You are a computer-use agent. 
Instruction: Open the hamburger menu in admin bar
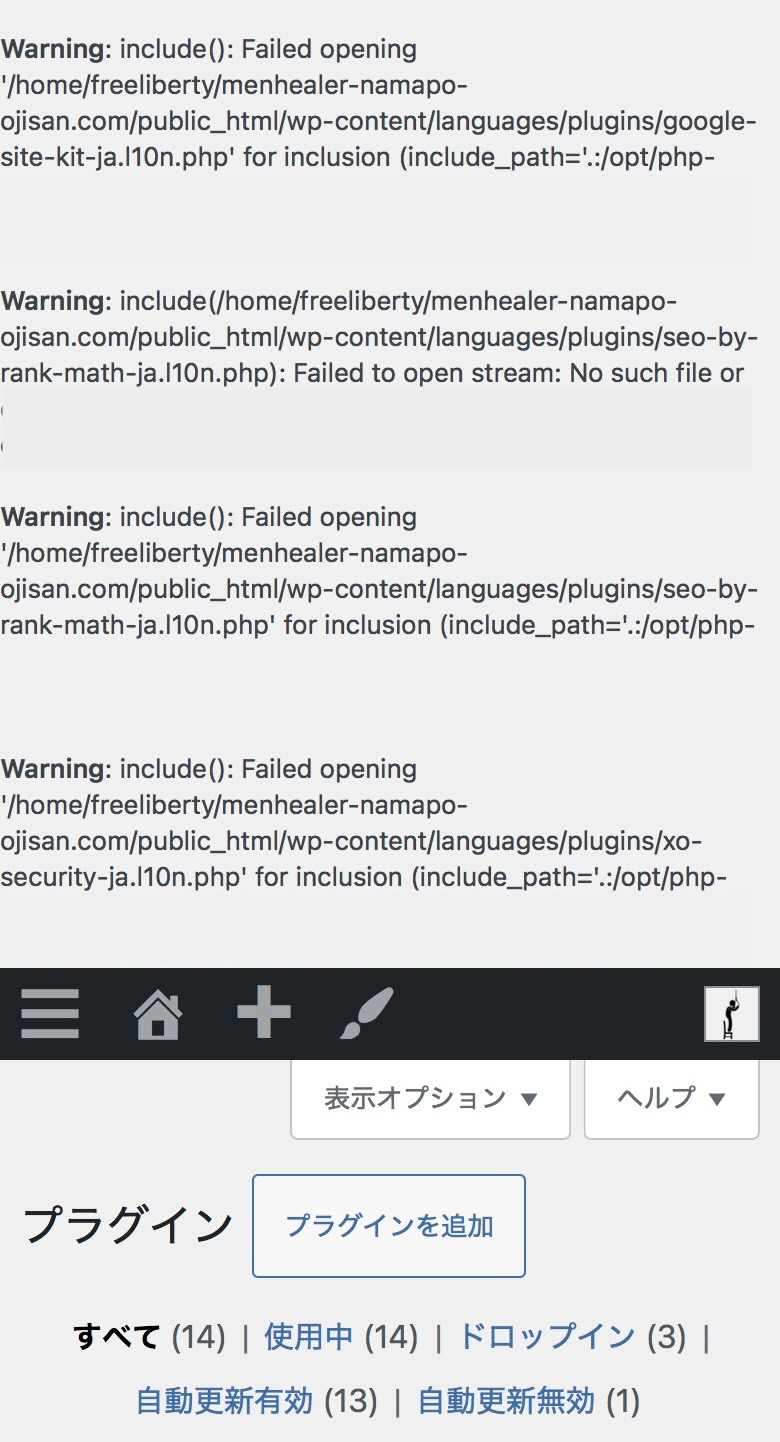coord(50,1013)
